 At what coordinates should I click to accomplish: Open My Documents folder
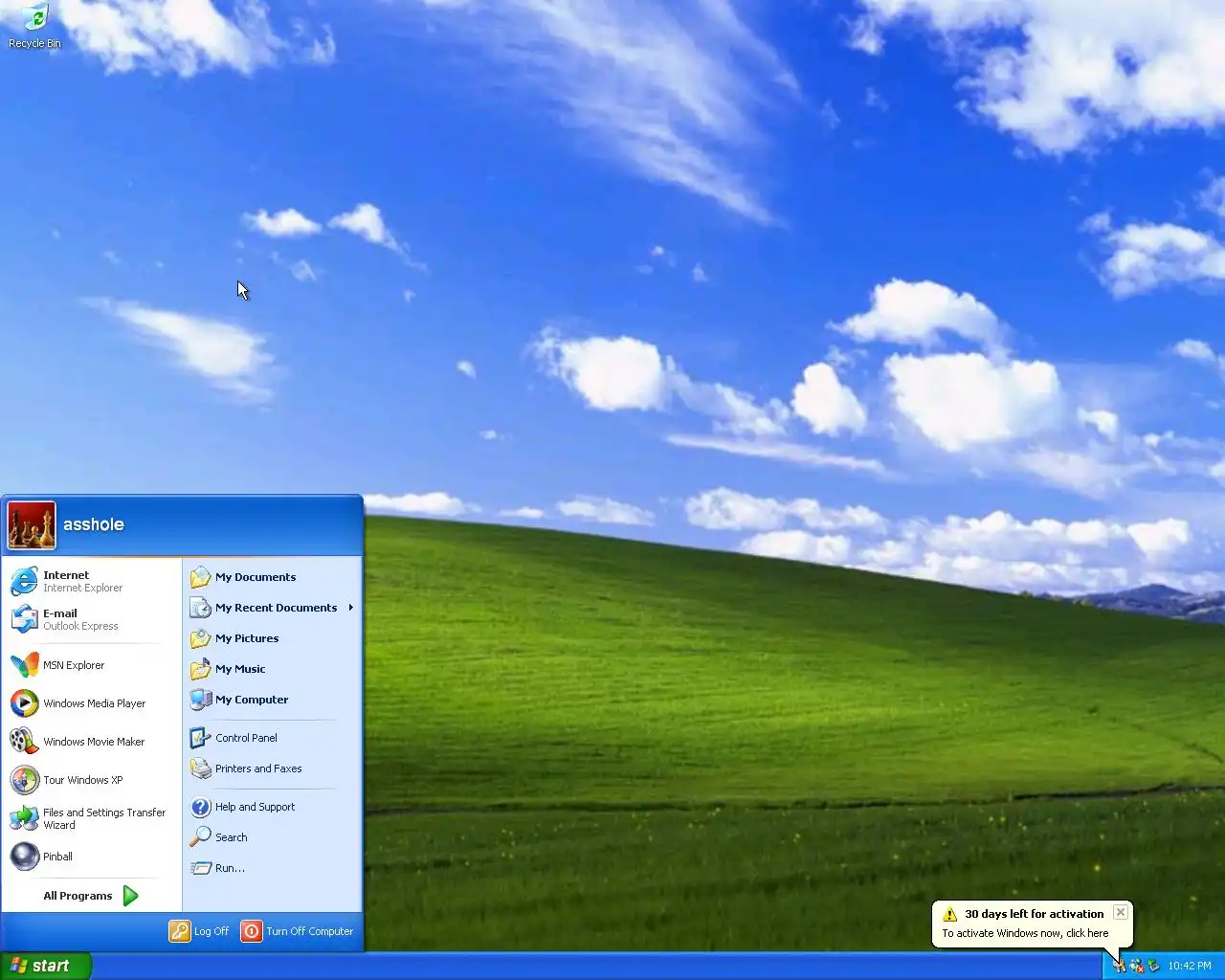[272, 577]
